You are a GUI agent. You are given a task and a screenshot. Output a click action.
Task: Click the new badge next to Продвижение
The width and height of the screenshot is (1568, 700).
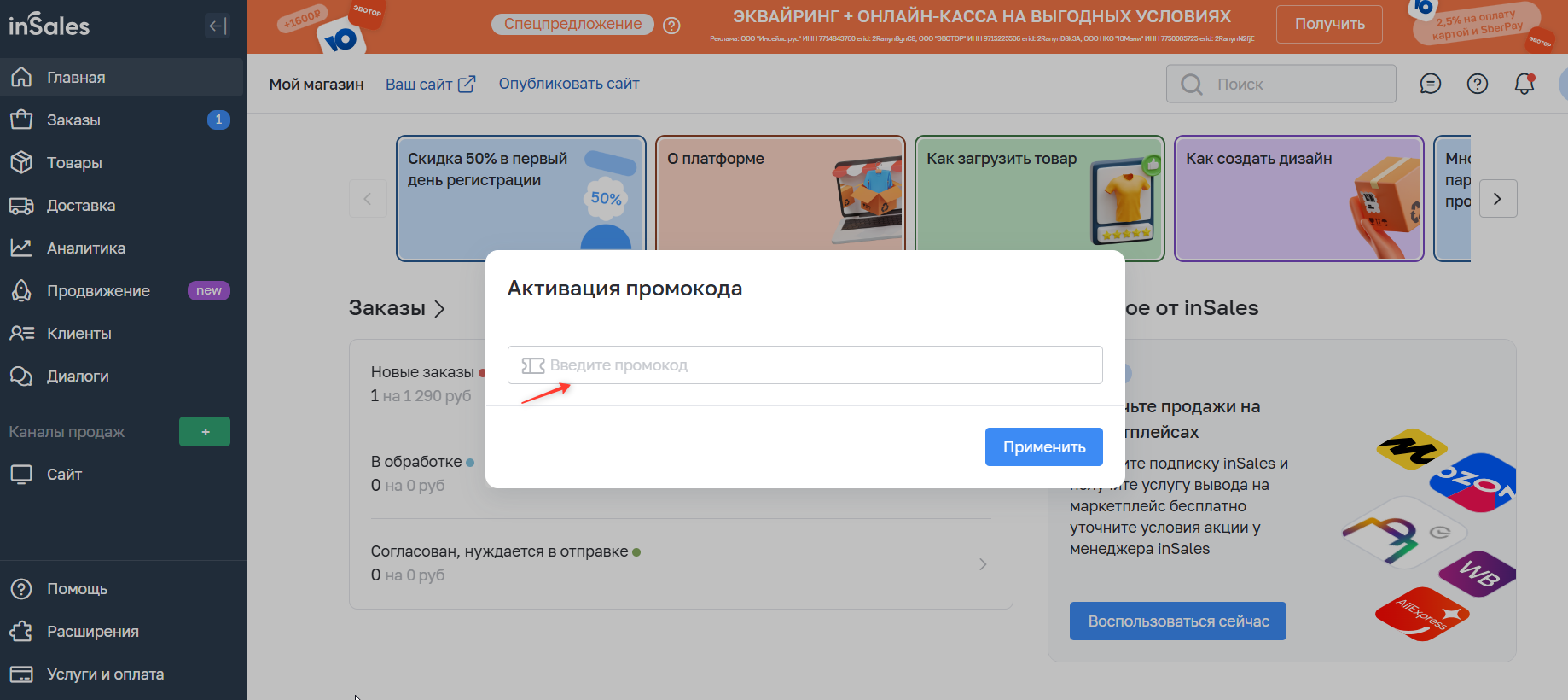[x=209, y=291]
